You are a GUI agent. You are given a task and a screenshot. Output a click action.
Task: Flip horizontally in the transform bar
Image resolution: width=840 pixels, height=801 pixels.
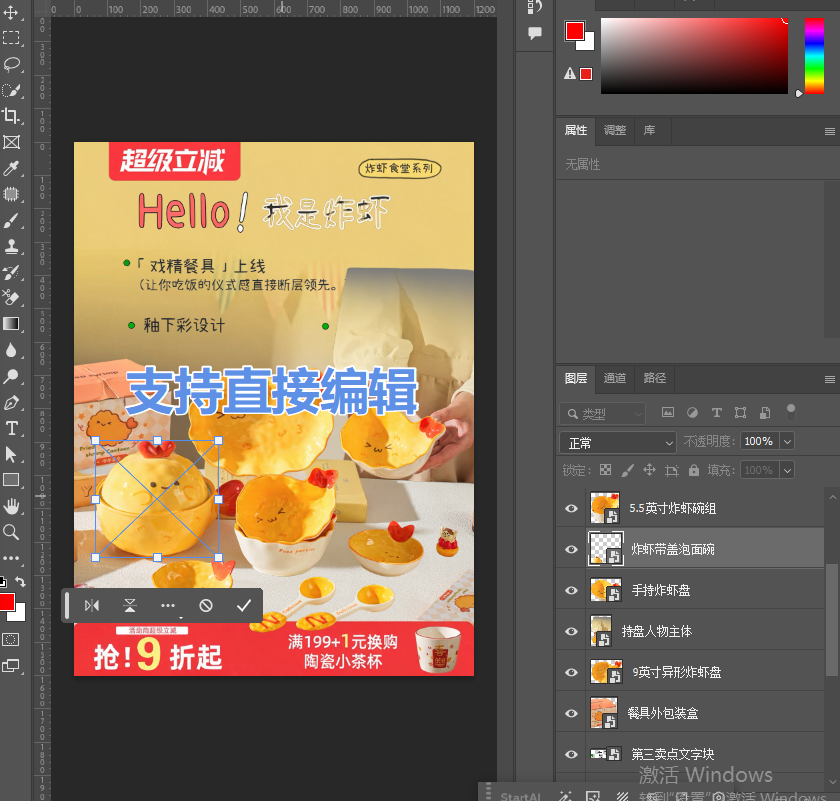(x=92, y=605)
